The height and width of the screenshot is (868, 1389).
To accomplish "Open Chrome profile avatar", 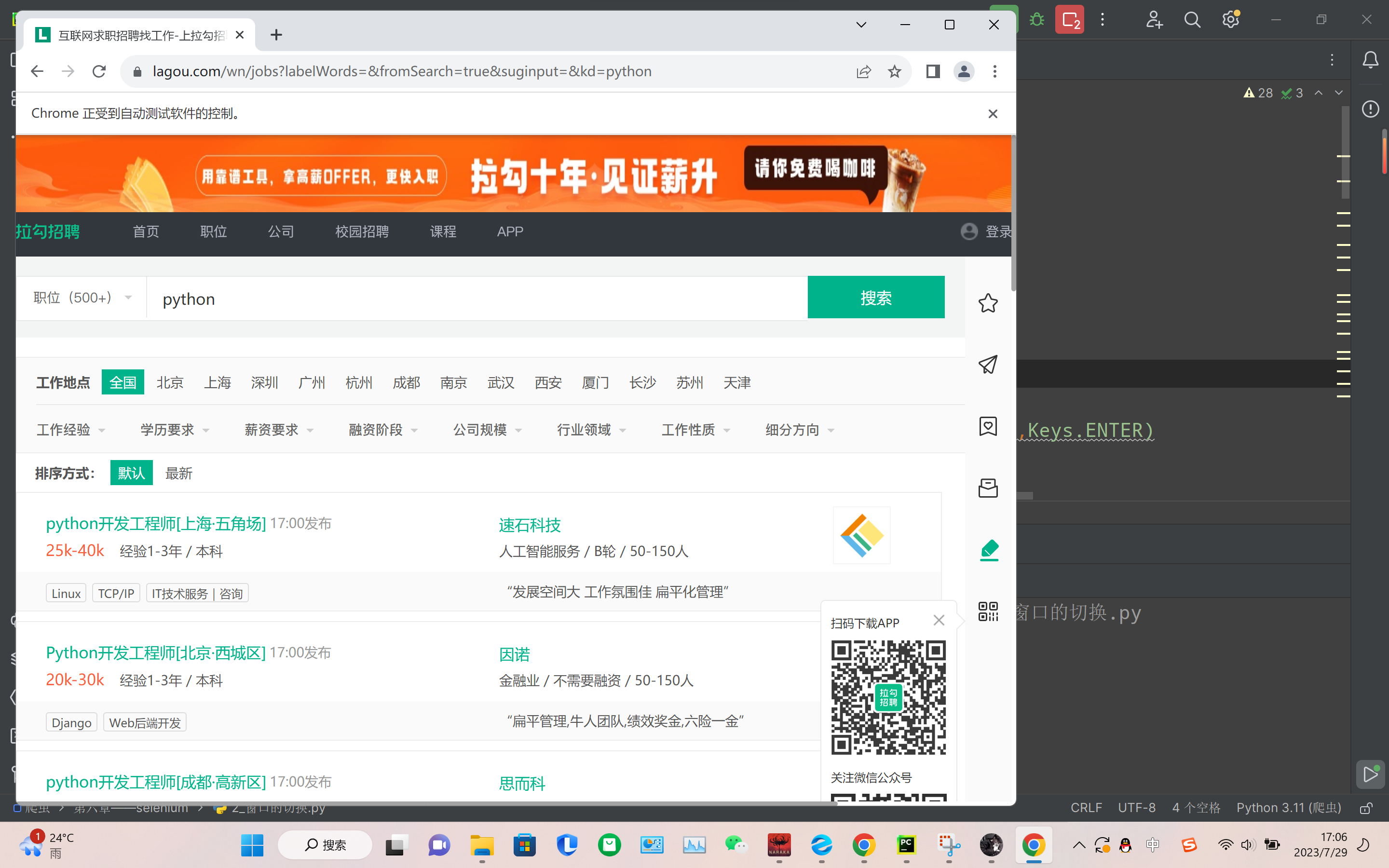I will (x=964, y=71).
